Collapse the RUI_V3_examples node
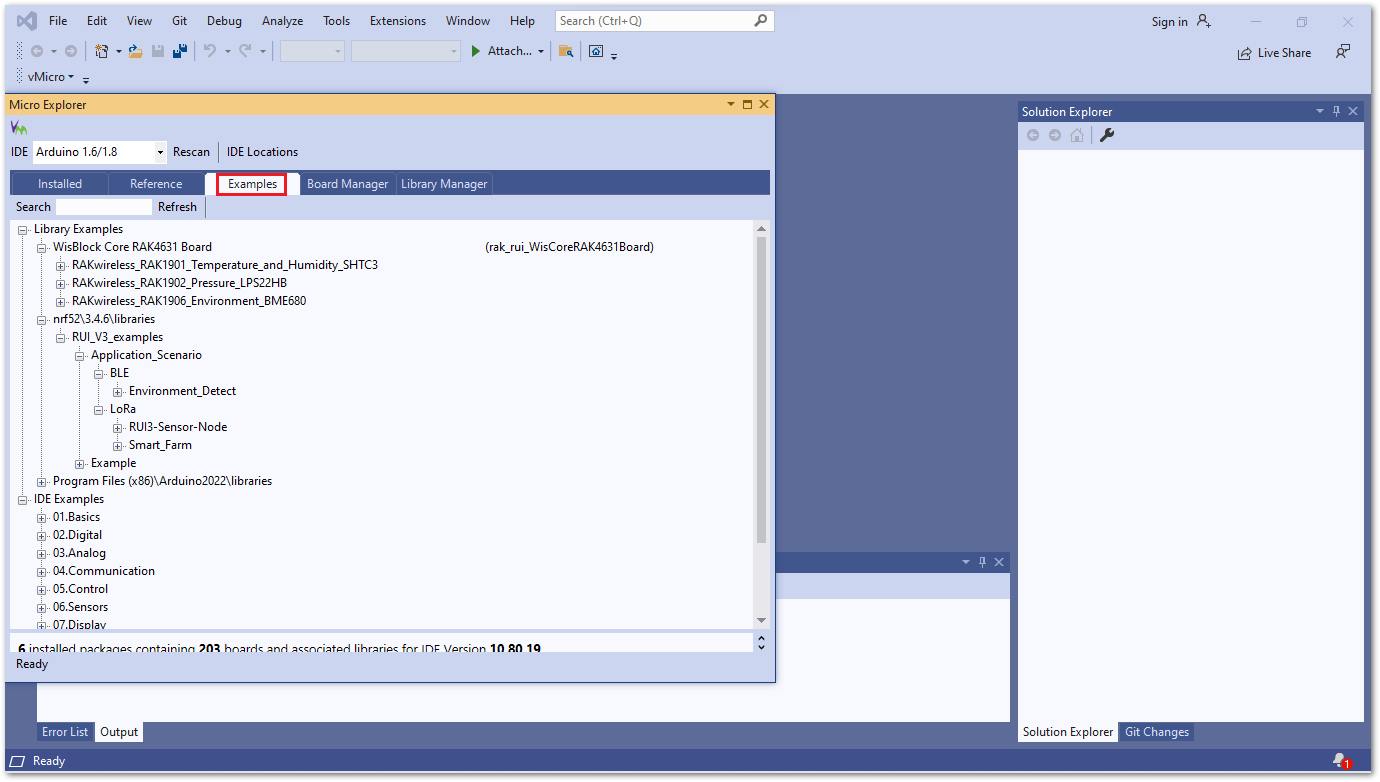 tap(61, 337)
